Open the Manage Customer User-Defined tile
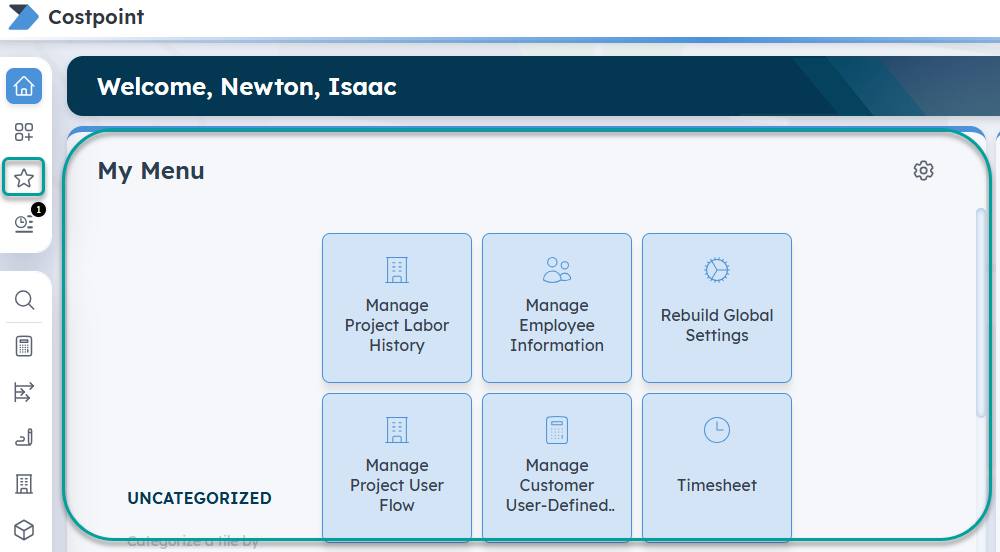Screen dimensions: 1000x552 [x=557, y=468]
